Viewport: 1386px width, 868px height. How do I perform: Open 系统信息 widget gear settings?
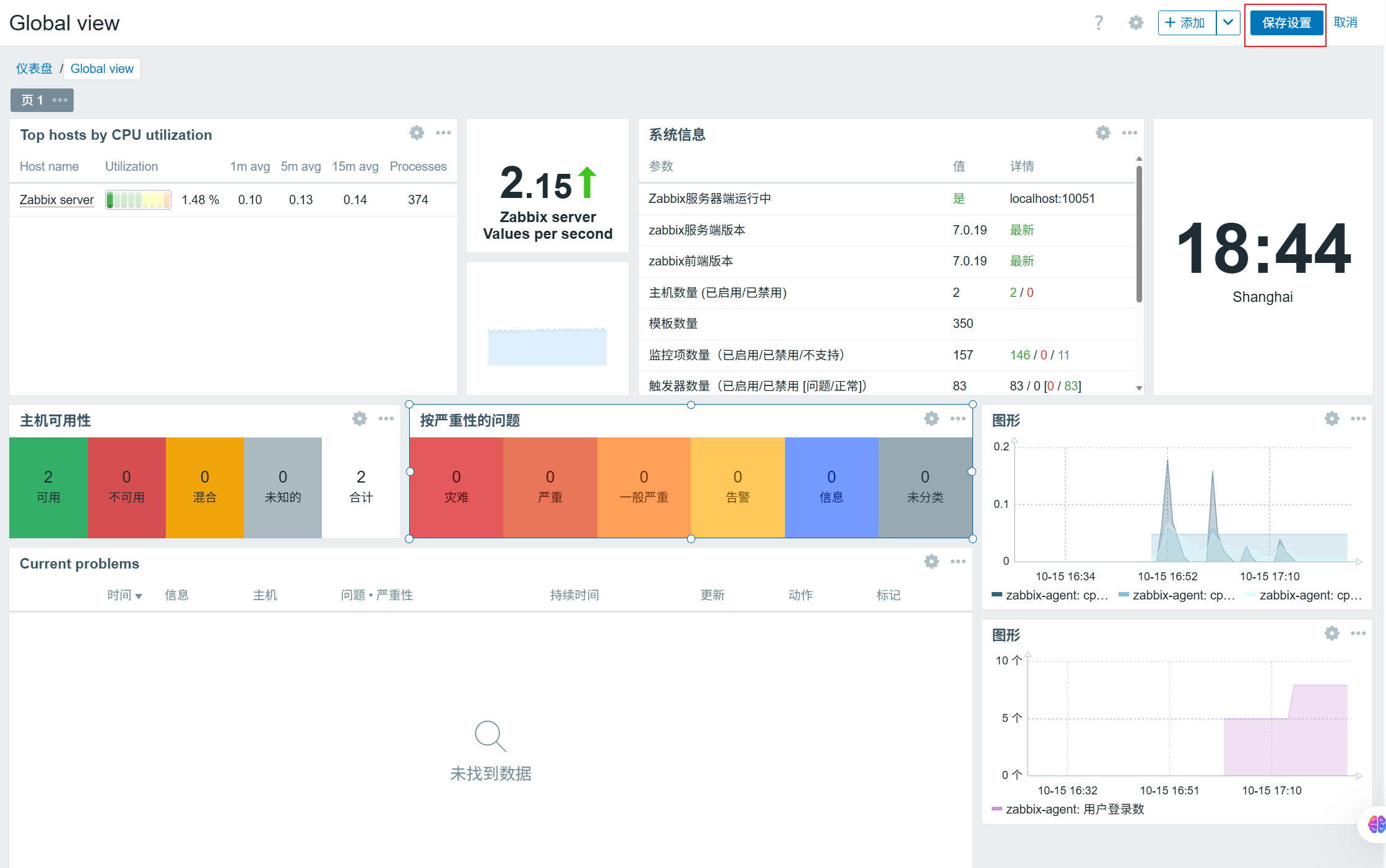[x=1102, y=133]
